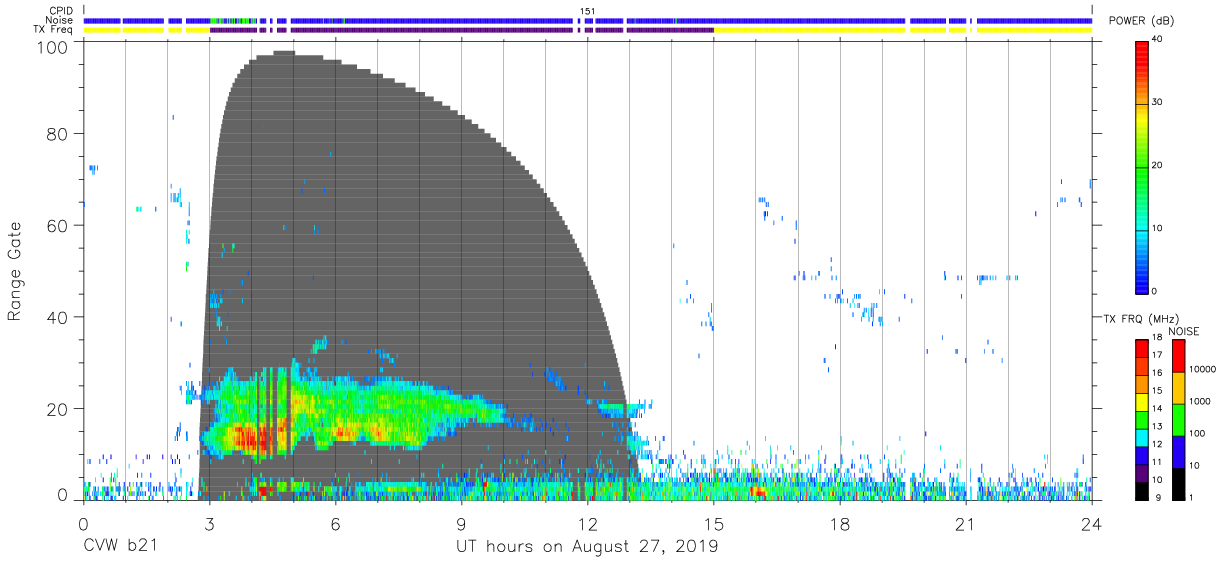The height and width of the screenshot is (567, 1228).
Task: Click the power (dB) rainbow colorbar
Action: (1141, 167)
